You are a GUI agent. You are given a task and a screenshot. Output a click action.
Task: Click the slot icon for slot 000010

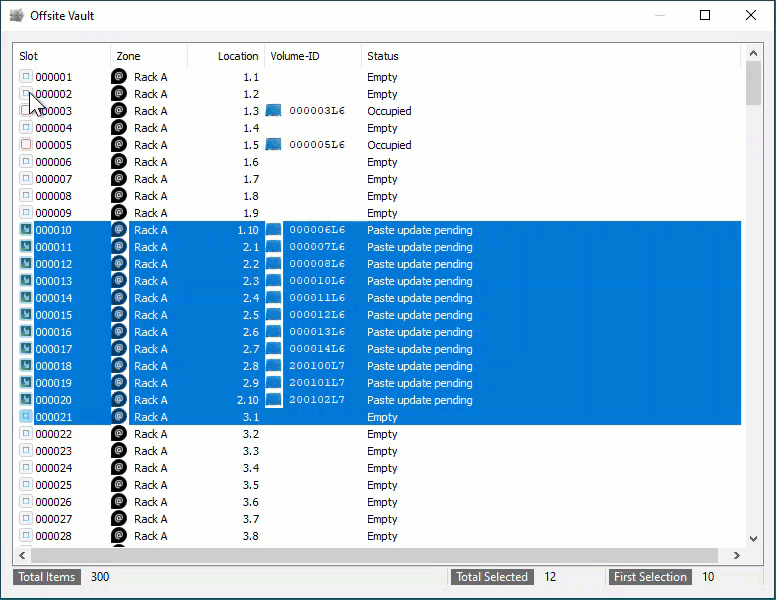tap(26, 230)
